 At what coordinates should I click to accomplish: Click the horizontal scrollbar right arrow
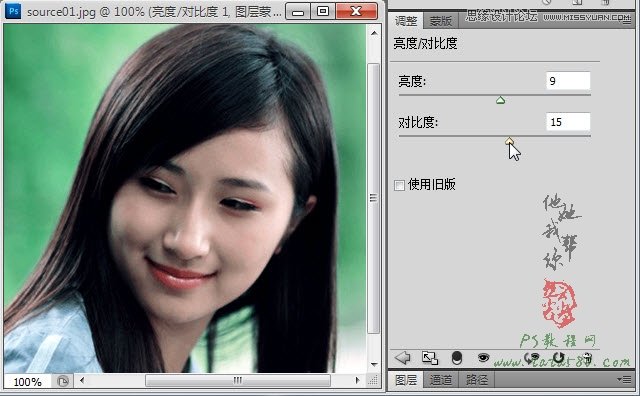[358, 380]
